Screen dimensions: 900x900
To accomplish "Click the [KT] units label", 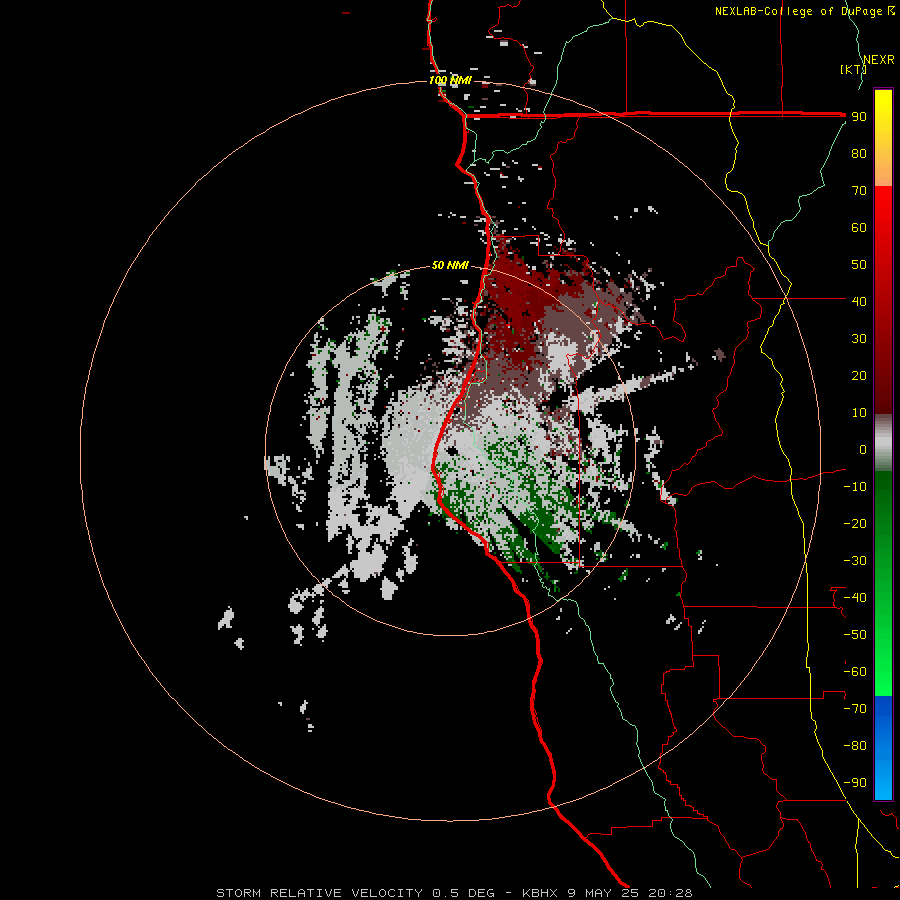I will 853,69.
